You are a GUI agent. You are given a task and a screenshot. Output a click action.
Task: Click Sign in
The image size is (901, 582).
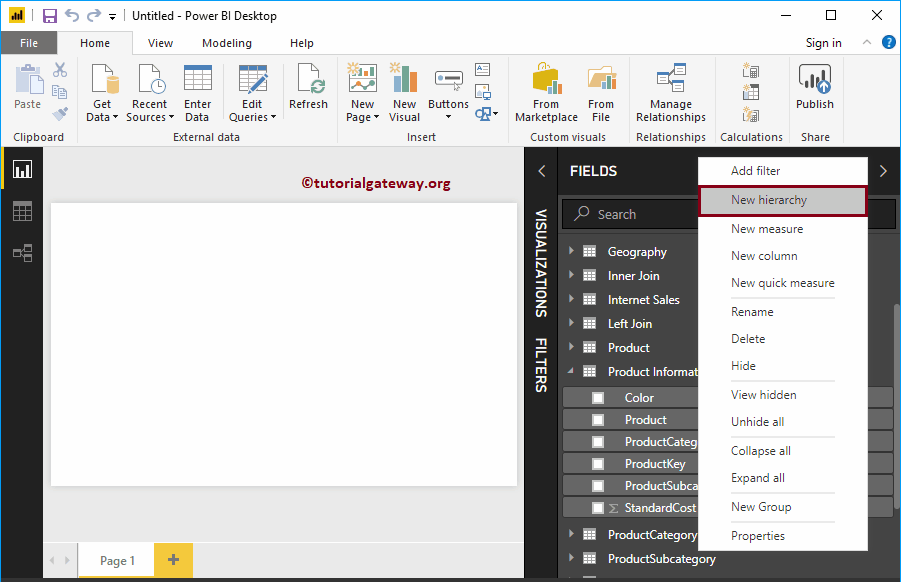point(823,43)
